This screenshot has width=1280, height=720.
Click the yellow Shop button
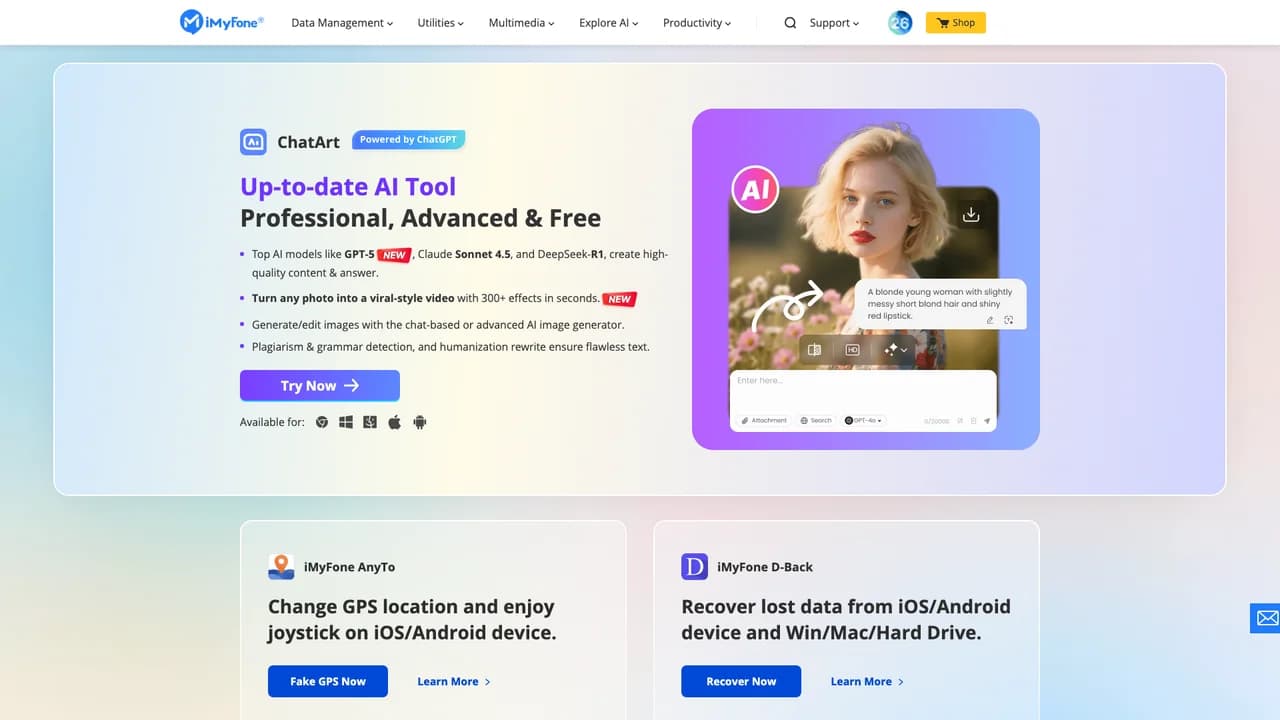point(956,22)
